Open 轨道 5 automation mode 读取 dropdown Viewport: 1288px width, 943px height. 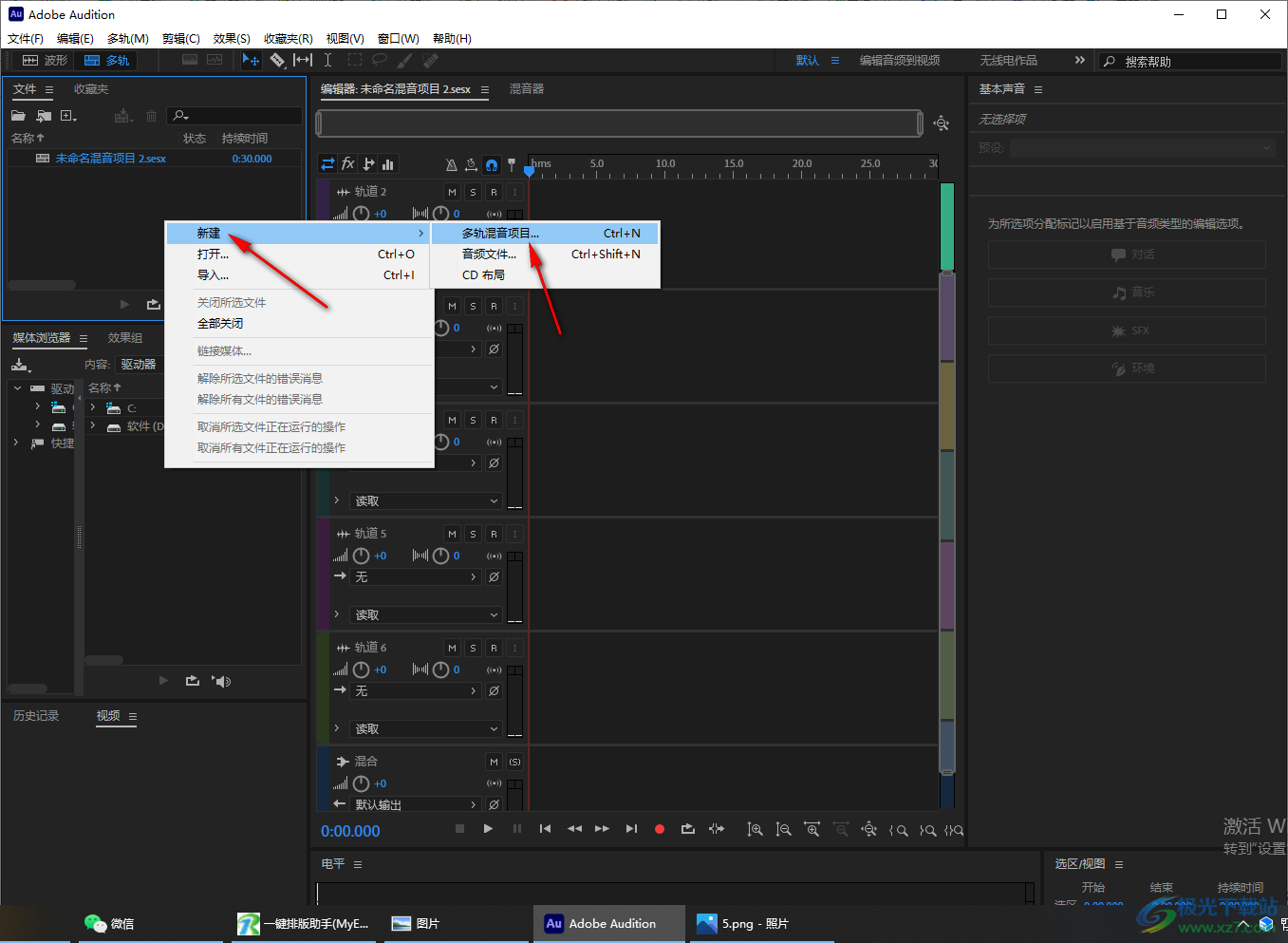pyautogui.click(x=425, y=615)
